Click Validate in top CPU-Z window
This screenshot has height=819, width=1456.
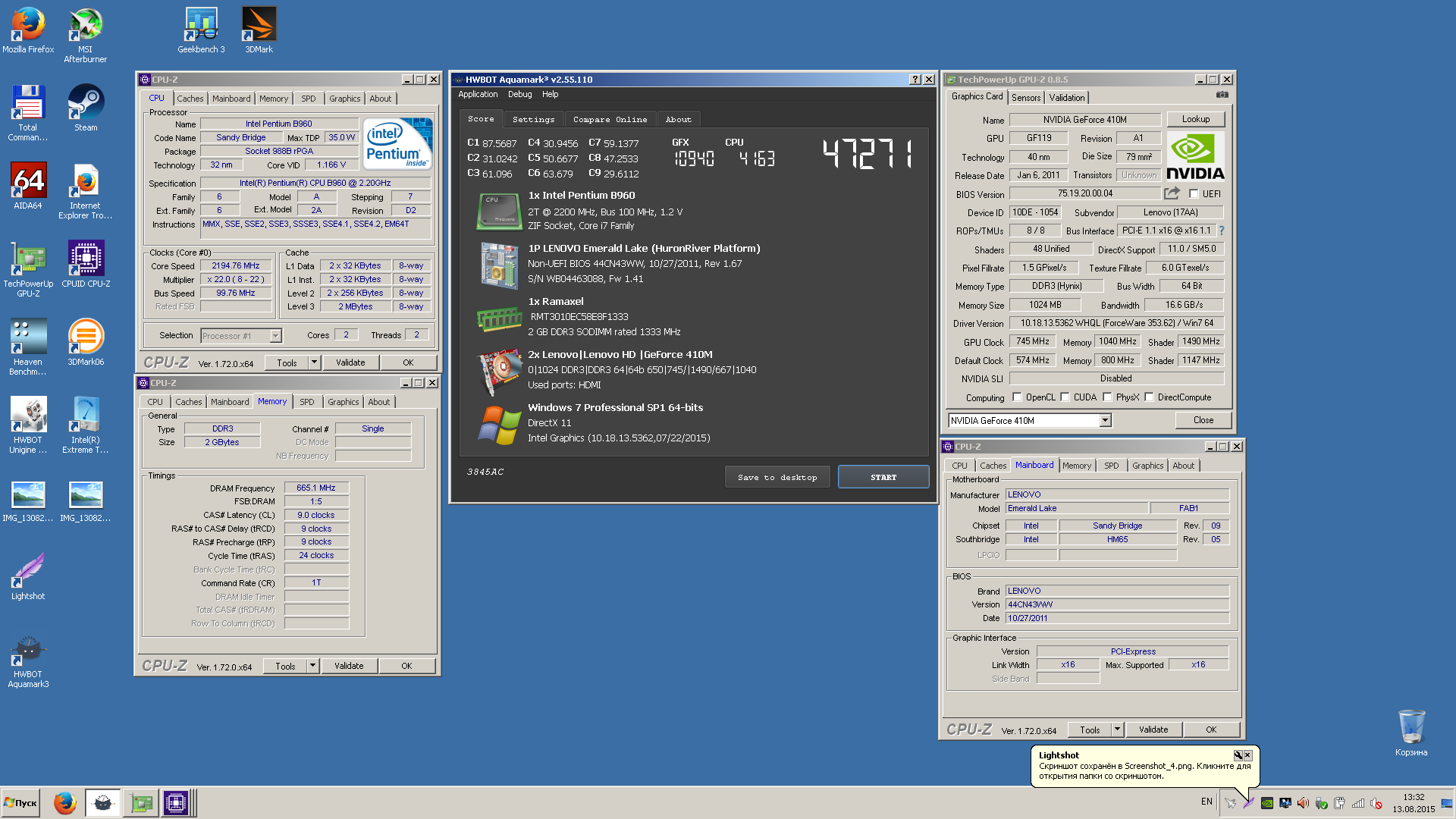coord(350,362)
